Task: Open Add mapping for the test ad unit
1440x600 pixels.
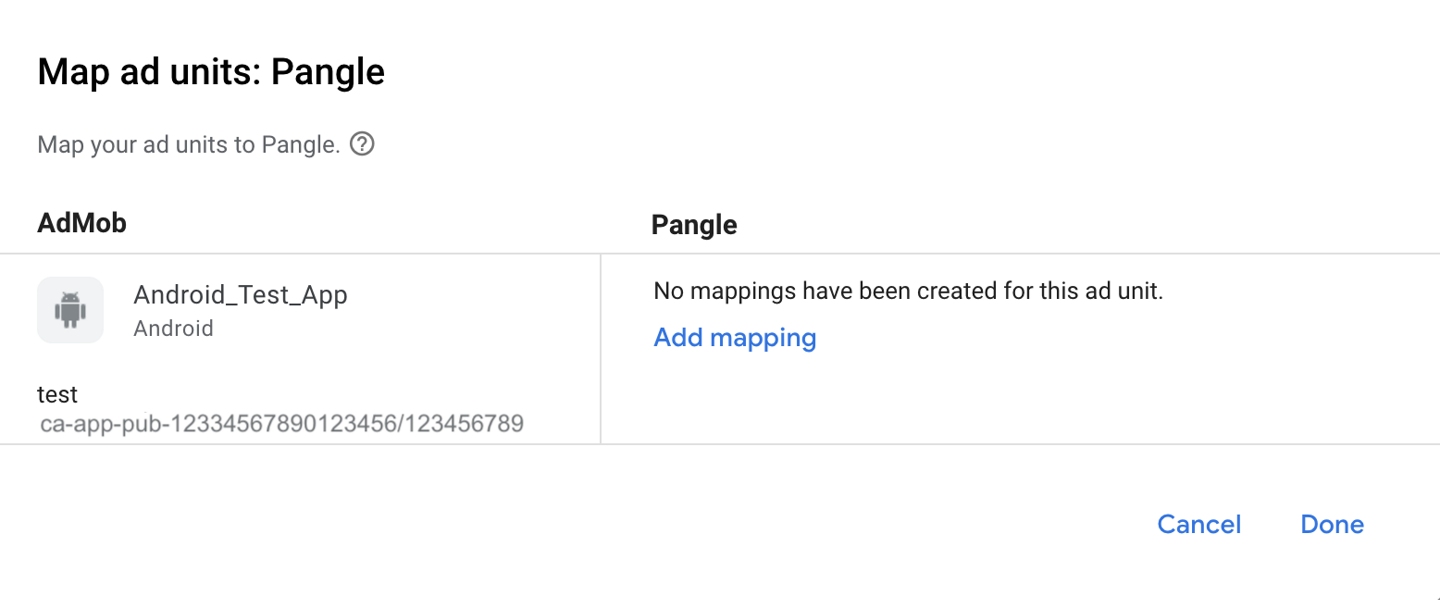Action: [x=734, y=337]
